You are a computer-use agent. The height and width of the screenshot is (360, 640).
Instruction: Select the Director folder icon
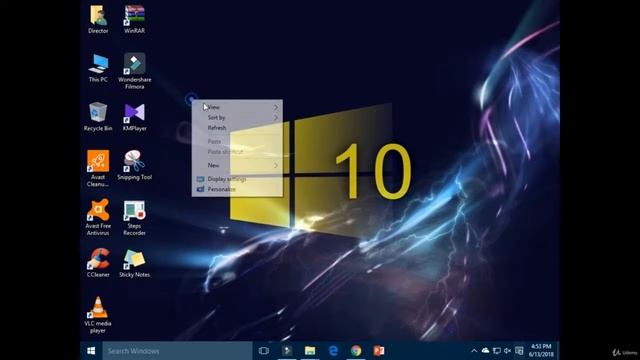98,19
